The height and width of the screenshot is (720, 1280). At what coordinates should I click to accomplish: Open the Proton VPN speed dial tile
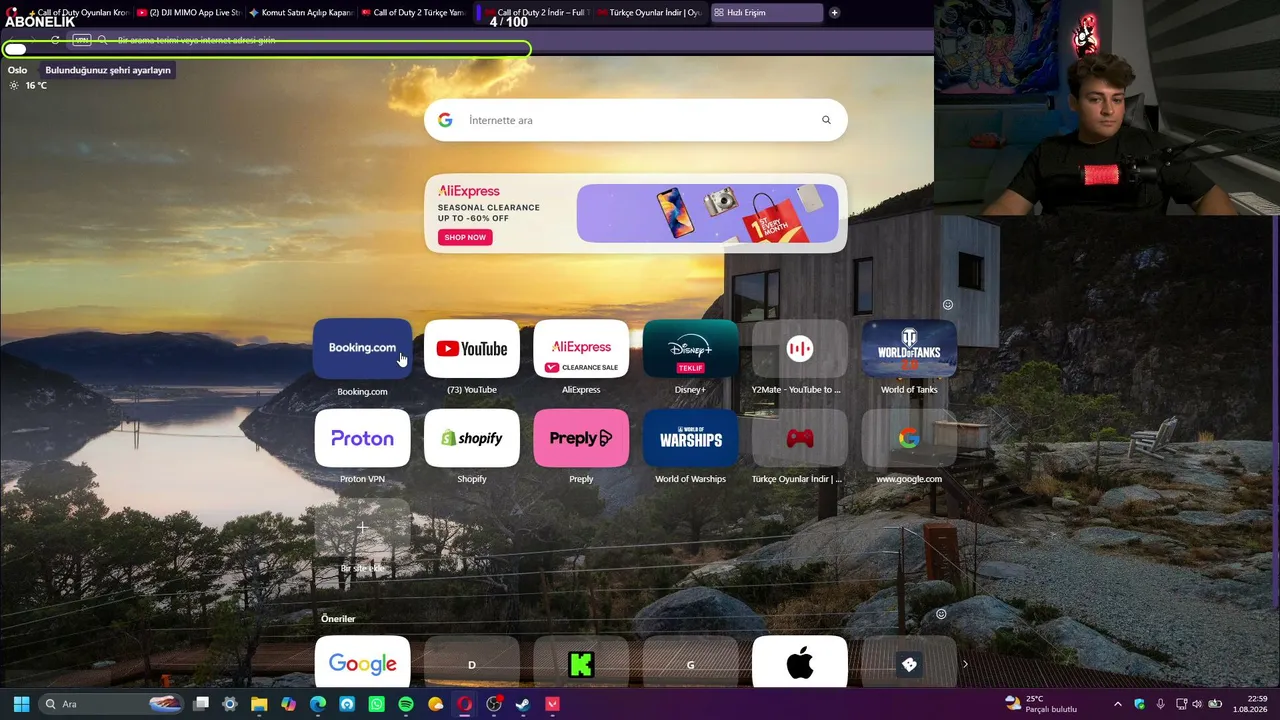point(362,438)
